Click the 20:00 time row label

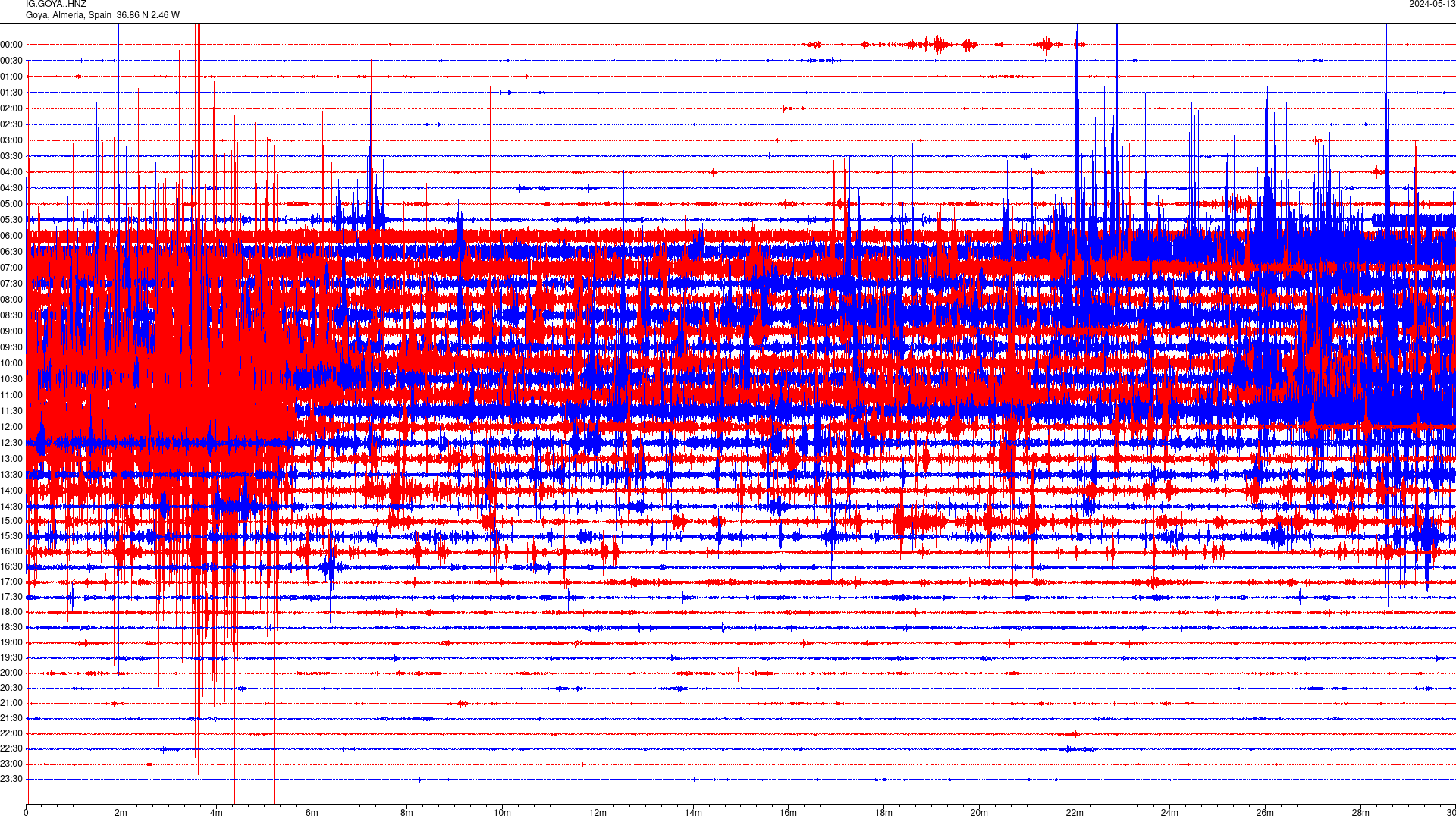(11, 673)
